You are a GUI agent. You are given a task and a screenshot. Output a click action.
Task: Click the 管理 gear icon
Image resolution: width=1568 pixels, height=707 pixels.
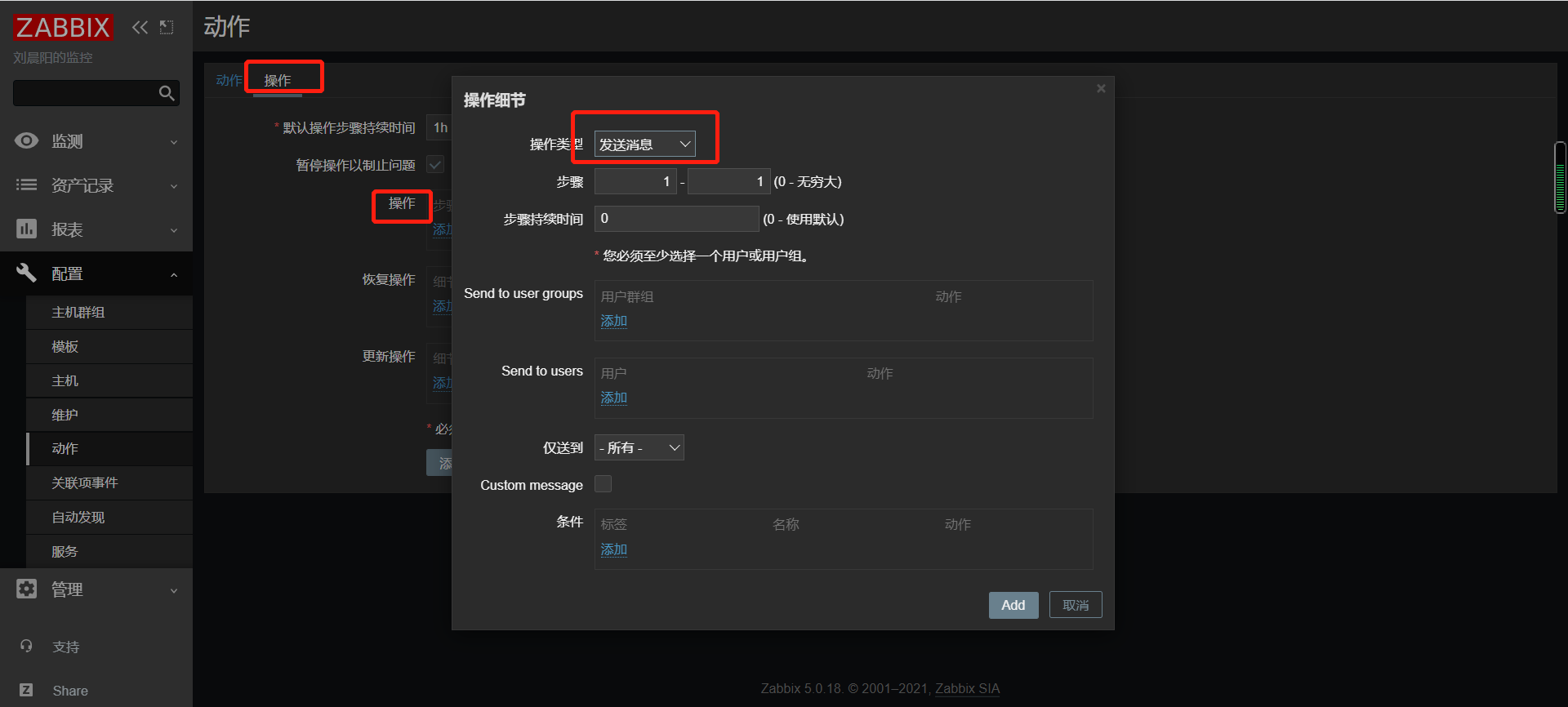[26, 589]
